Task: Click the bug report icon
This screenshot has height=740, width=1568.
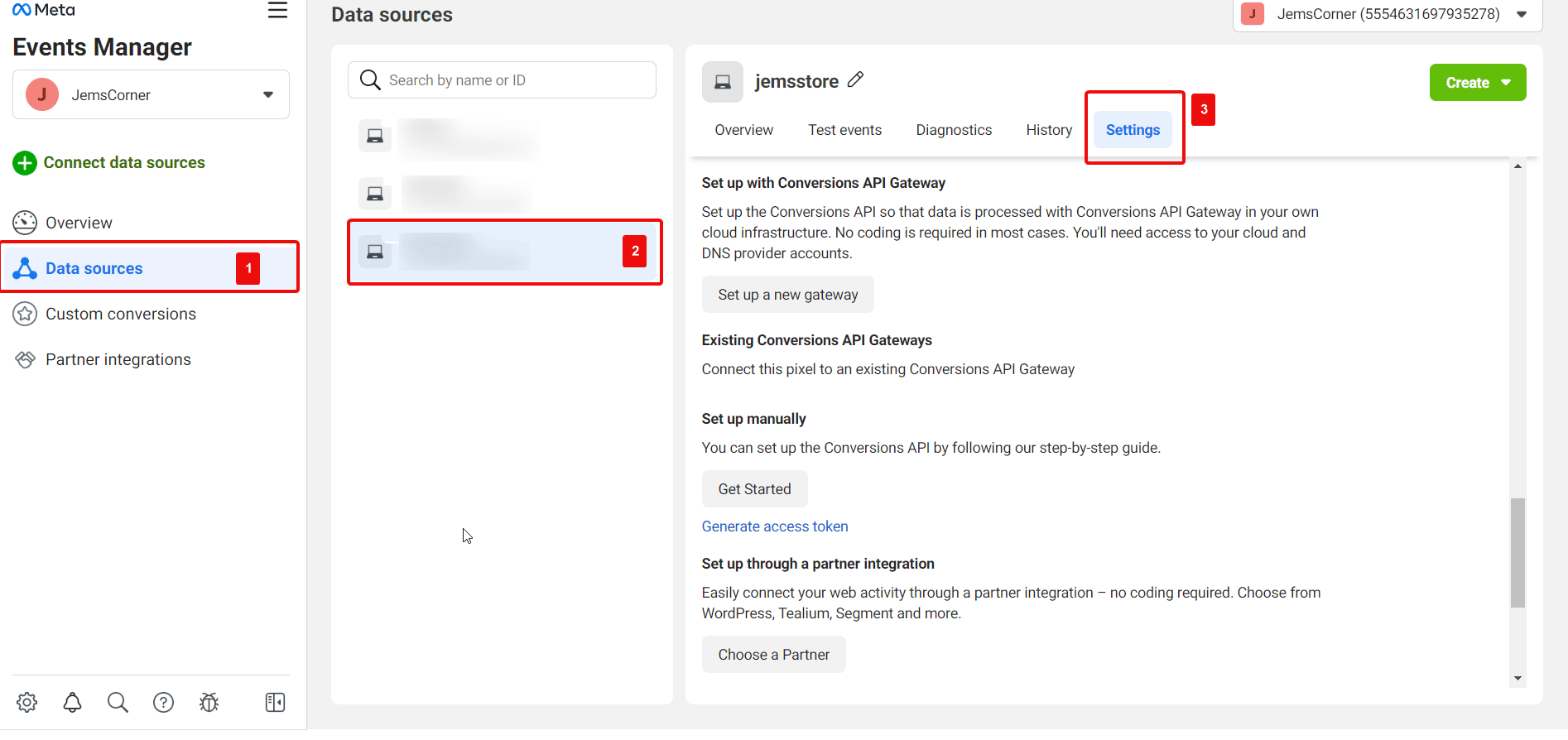Action: [x=209, y=702]
